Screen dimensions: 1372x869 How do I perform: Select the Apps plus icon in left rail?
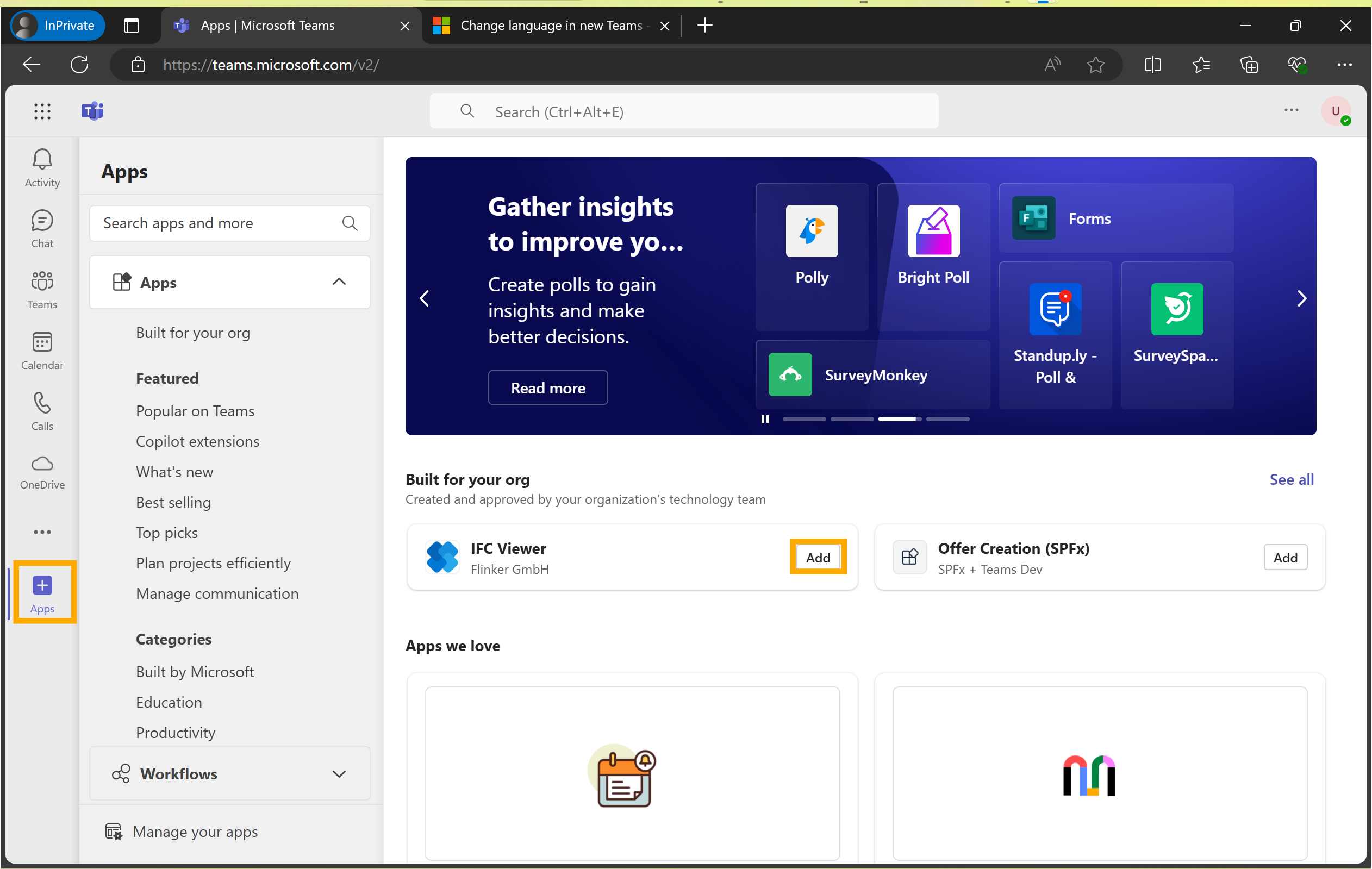pyautogui.click(x=42, y=585)
